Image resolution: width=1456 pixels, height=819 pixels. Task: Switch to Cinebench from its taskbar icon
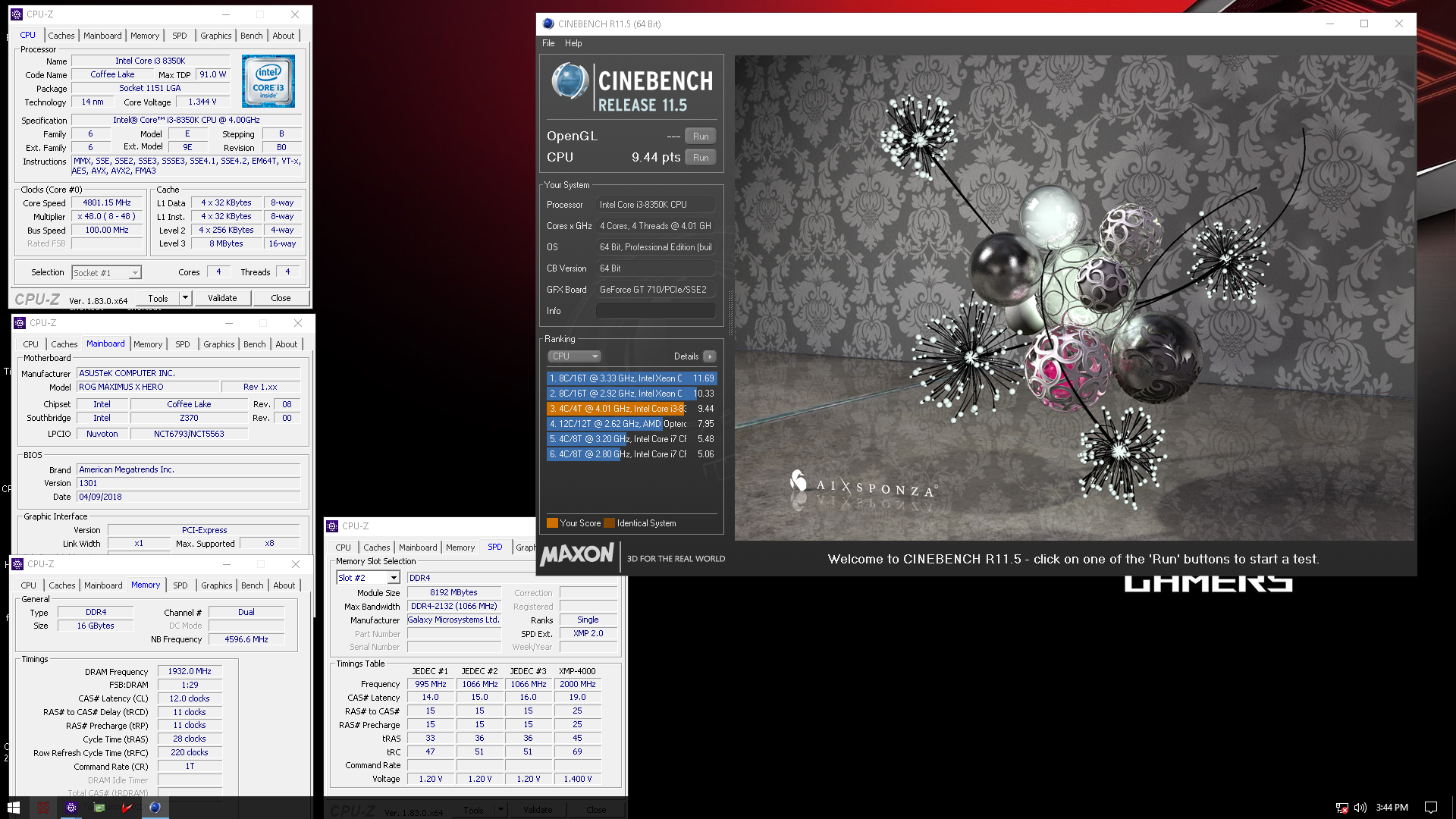coord(155,808)
